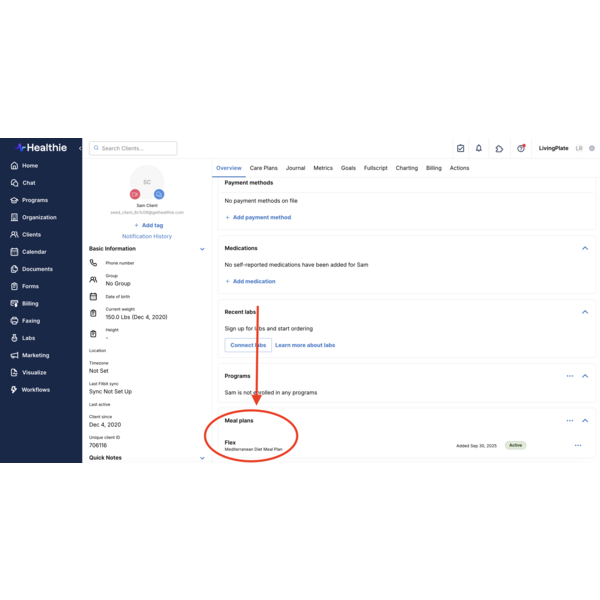
Task: Collapse the Basic Information section
Action: click(x=202, y=248)
